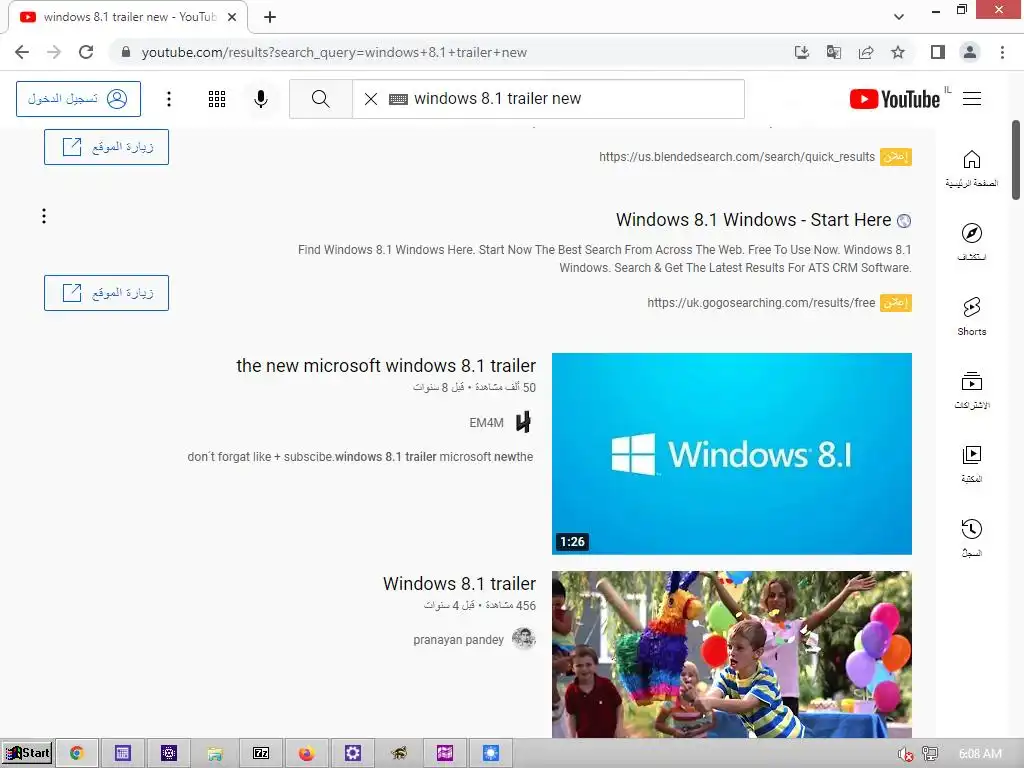The image size is (1024, 768).
Task: Open Library in the sidebar
Action: (972, 464)
